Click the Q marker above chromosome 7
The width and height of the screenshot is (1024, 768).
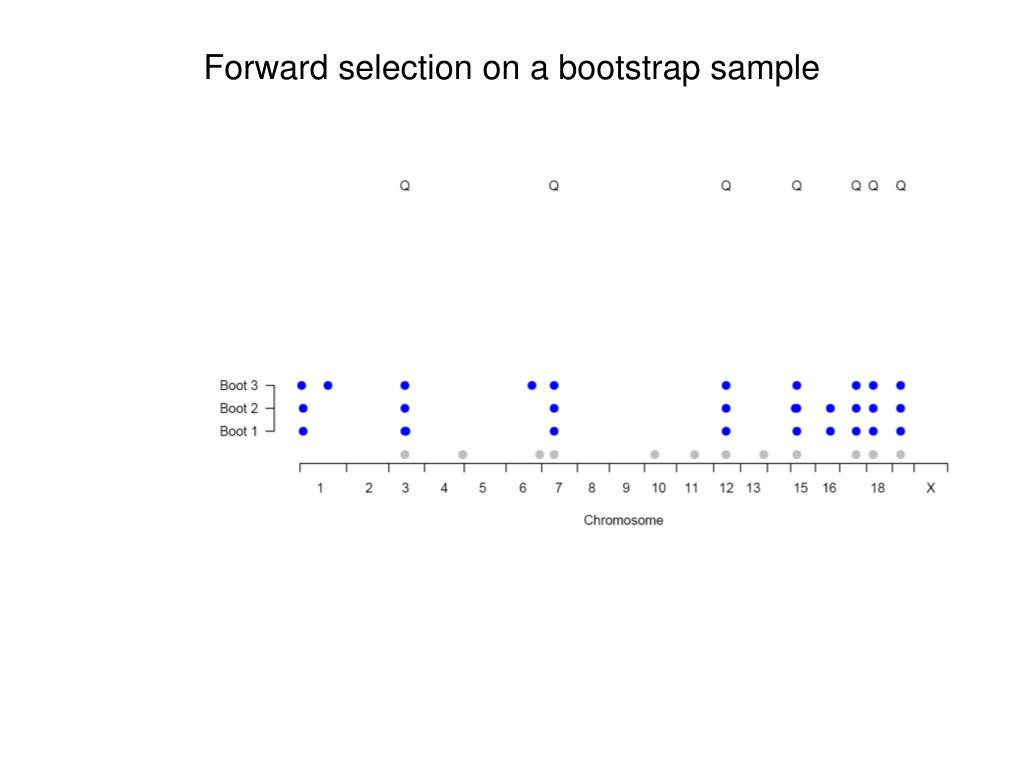coord(554,186)
